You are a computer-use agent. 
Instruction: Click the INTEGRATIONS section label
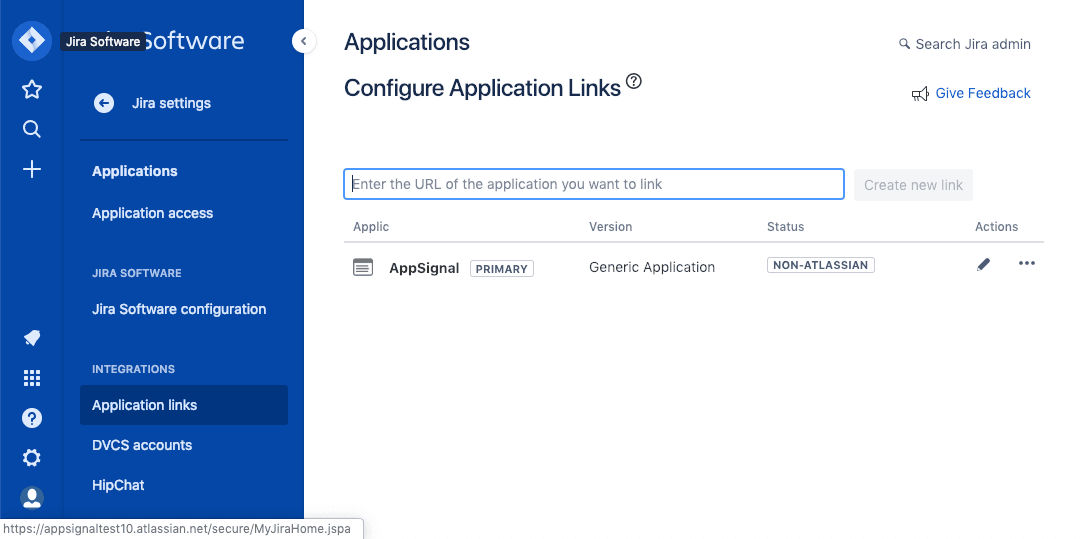133,369
